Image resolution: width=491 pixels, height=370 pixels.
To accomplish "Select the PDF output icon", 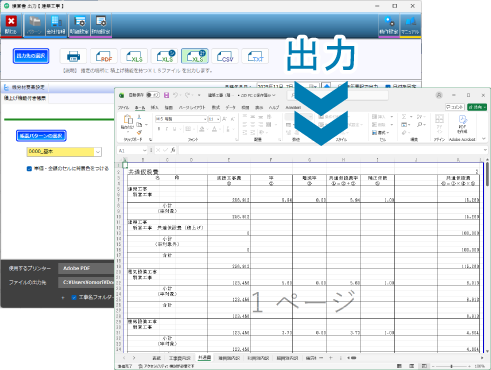I will coord(104,56).
